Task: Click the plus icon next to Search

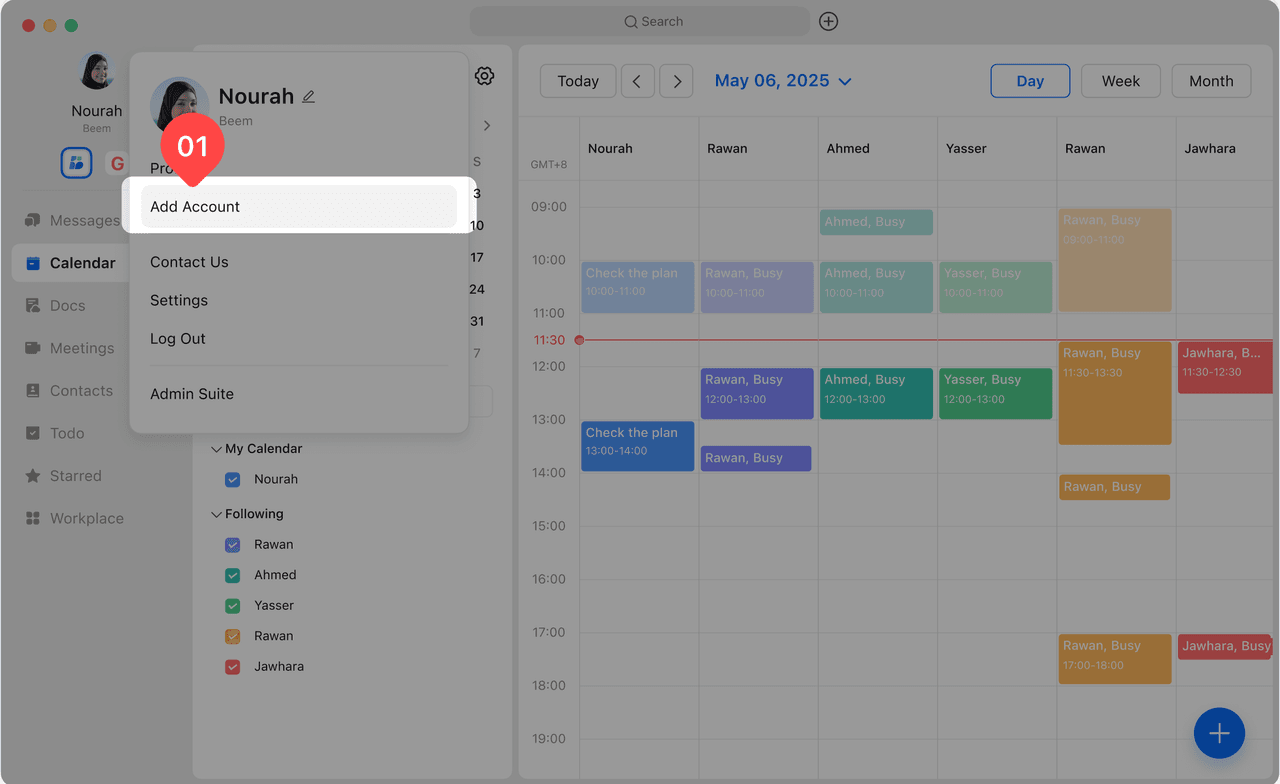Action: (x=828, y=21)
